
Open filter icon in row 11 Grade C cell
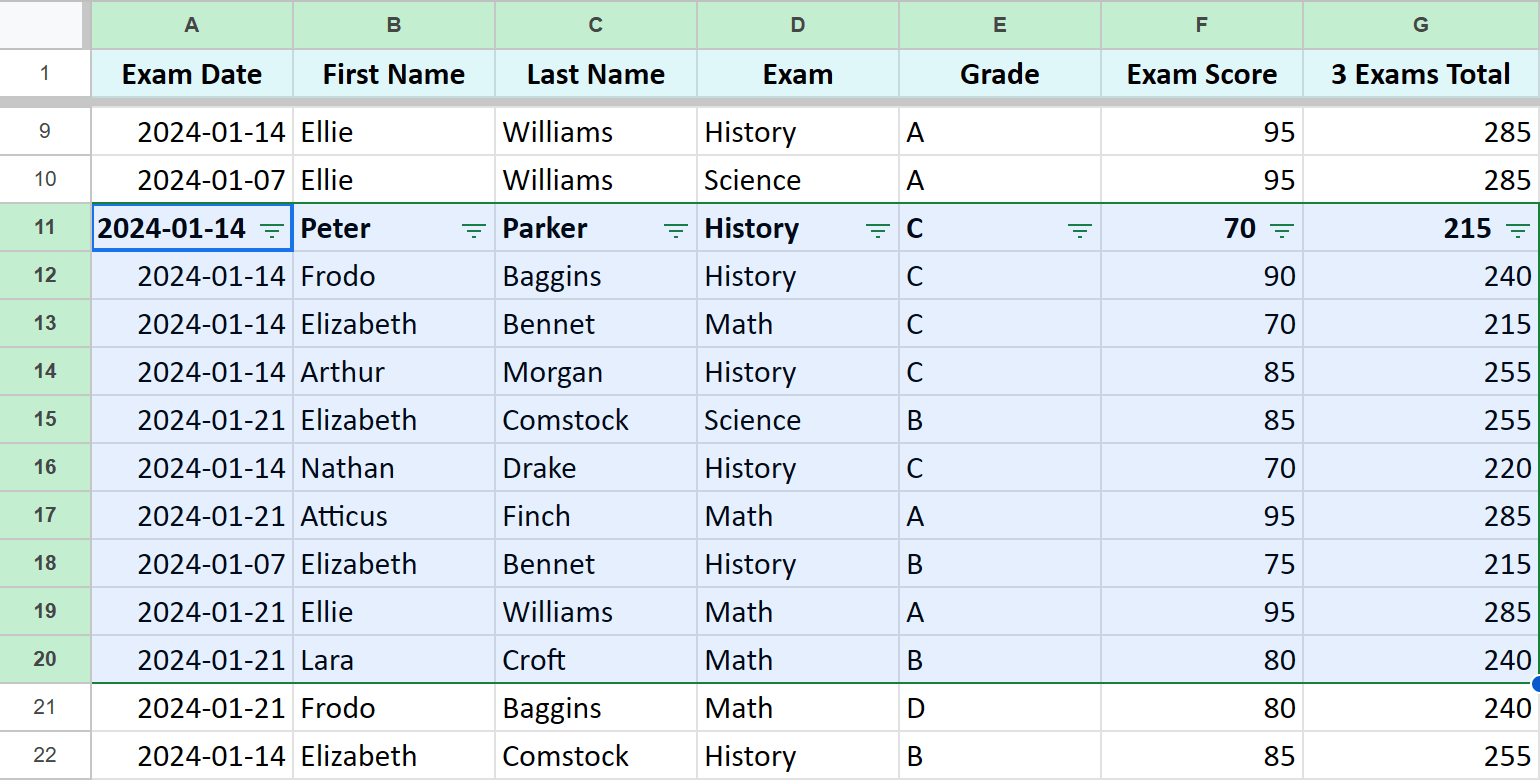click(1079, 230)
